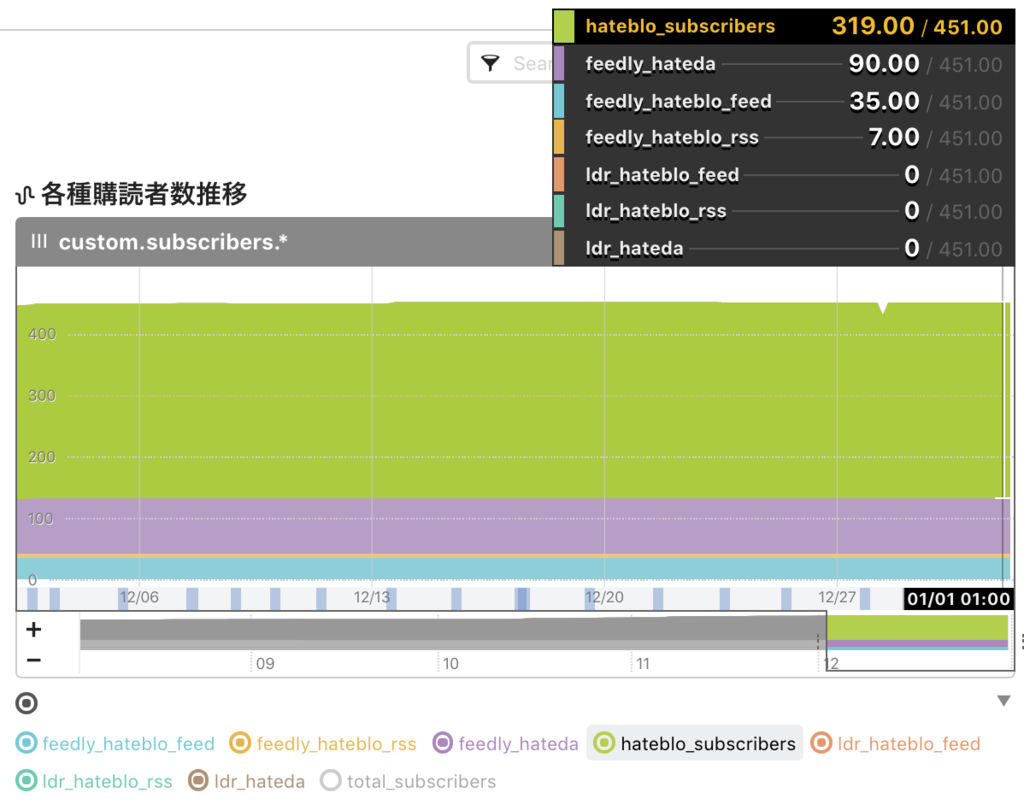Toggle feedly_hateblo_rss series visibility

tap(323, 743)
